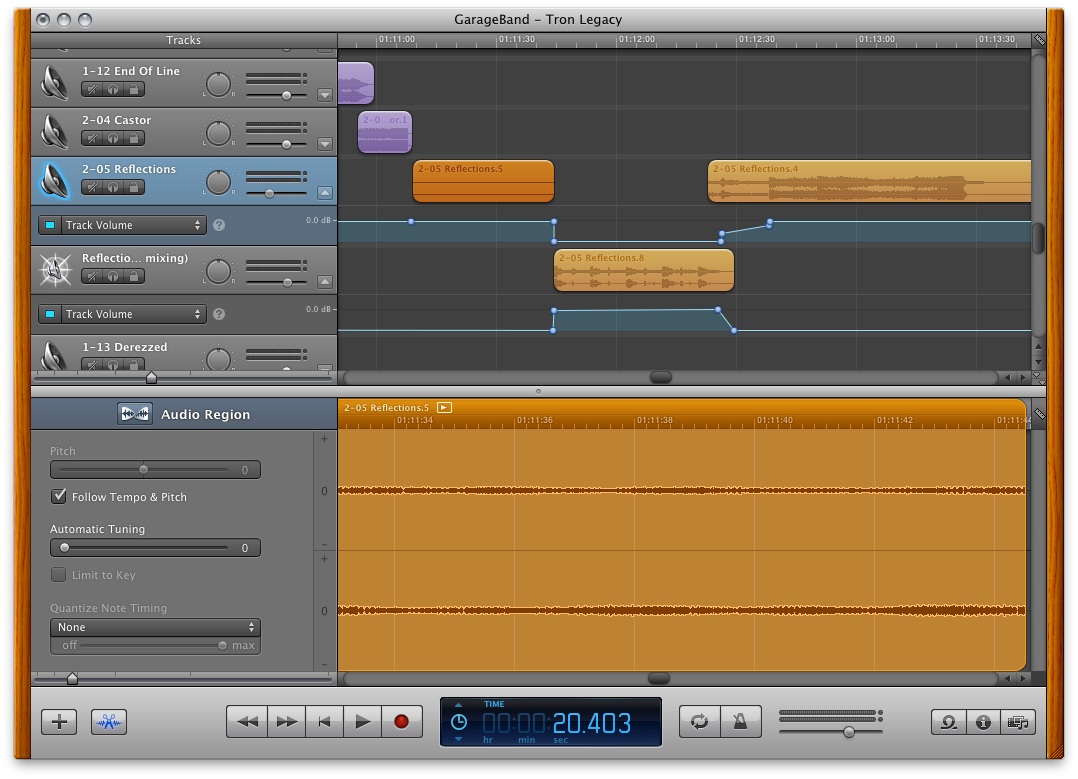Image resolution: width=1078 pixels, height=779 pixels.
Task: Click the master volume slider
Action: click(830, 732)
